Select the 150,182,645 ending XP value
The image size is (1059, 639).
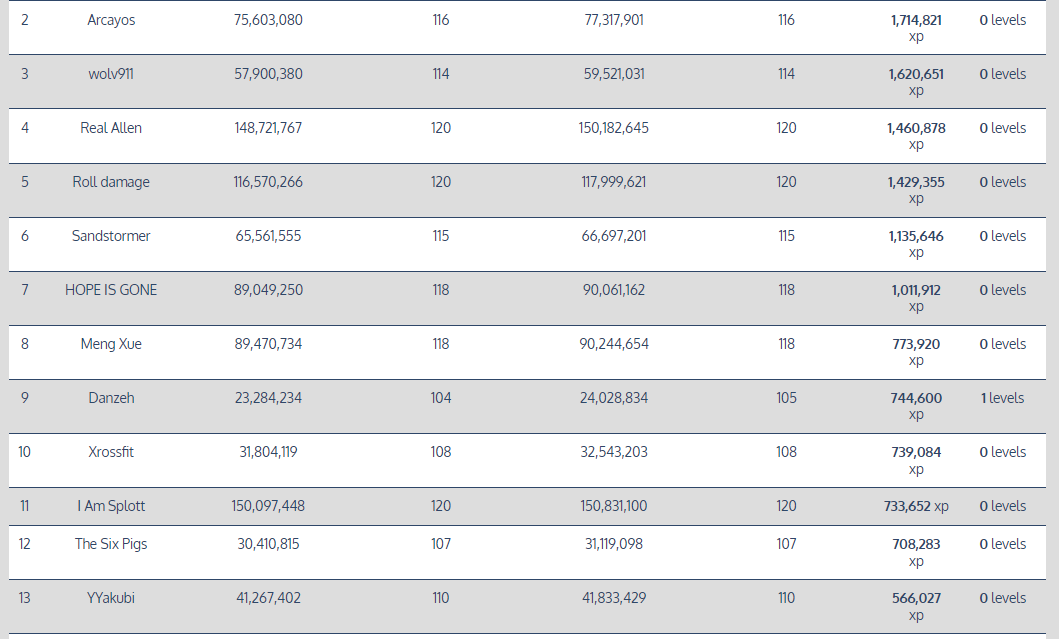[x=614, y=128]
